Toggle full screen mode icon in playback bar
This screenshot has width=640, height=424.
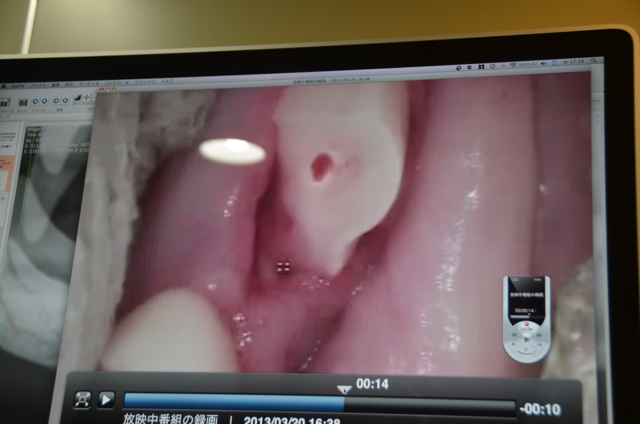tap(82, 400)
